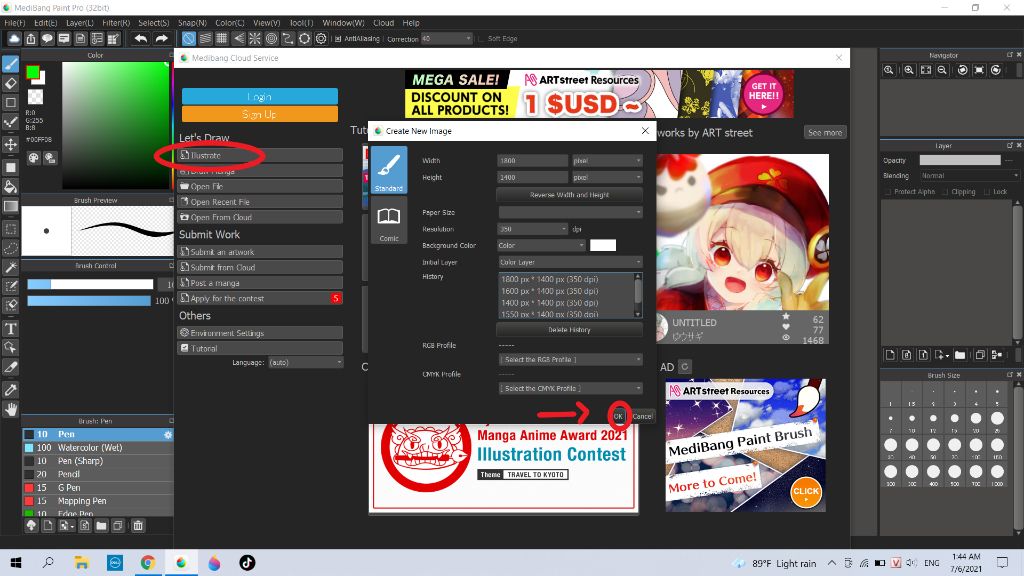Select the Bucket fill tool
Image resolution: width=1024 pixels, height=576 pixels.
(10, 186)
